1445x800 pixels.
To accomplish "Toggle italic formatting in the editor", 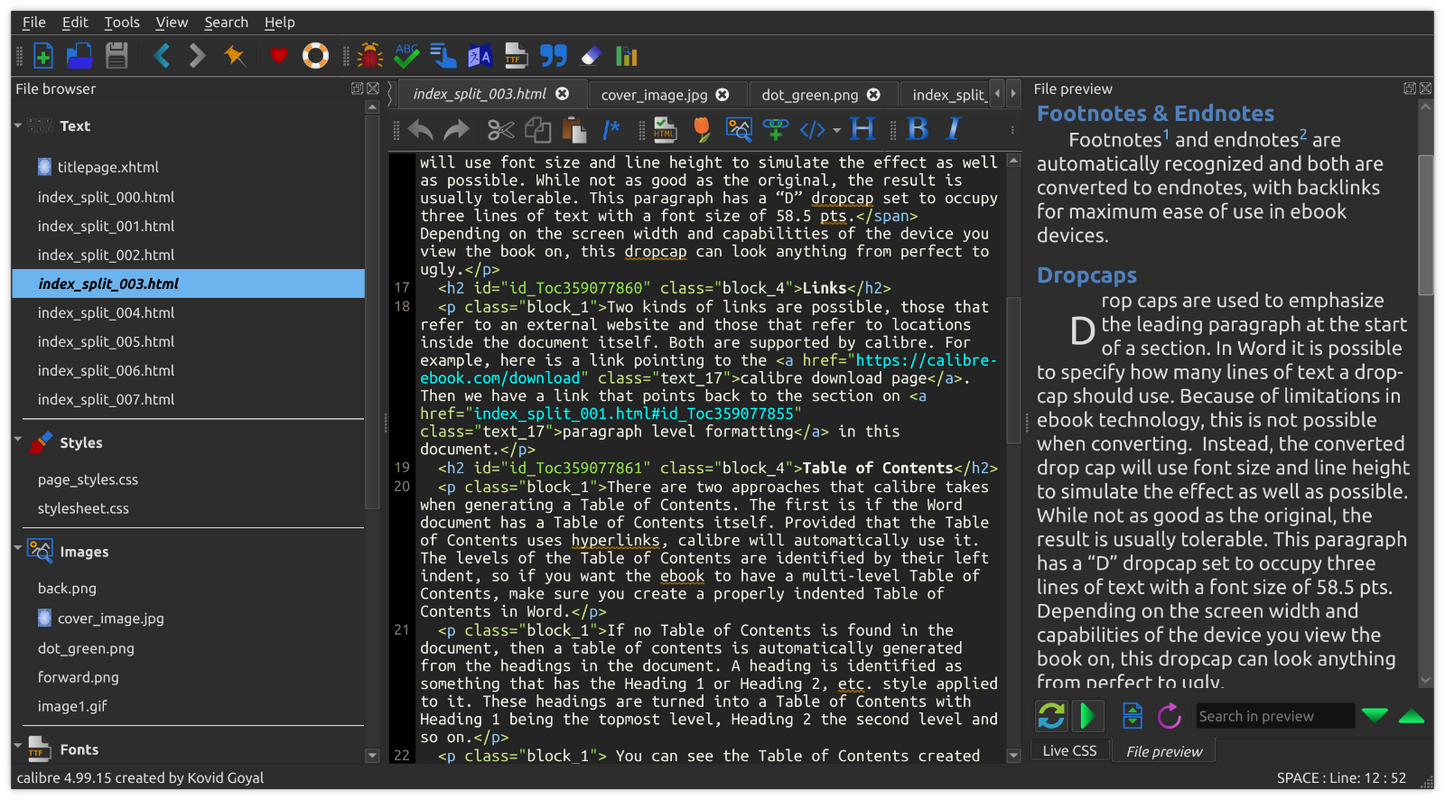I will 951,129.
